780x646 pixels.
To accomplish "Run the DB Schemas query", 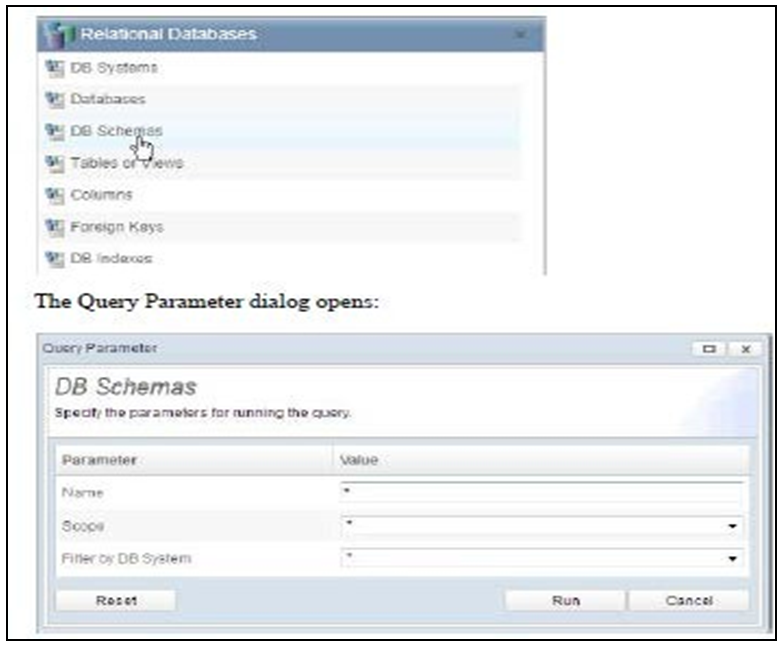I will tap(565, 601).
